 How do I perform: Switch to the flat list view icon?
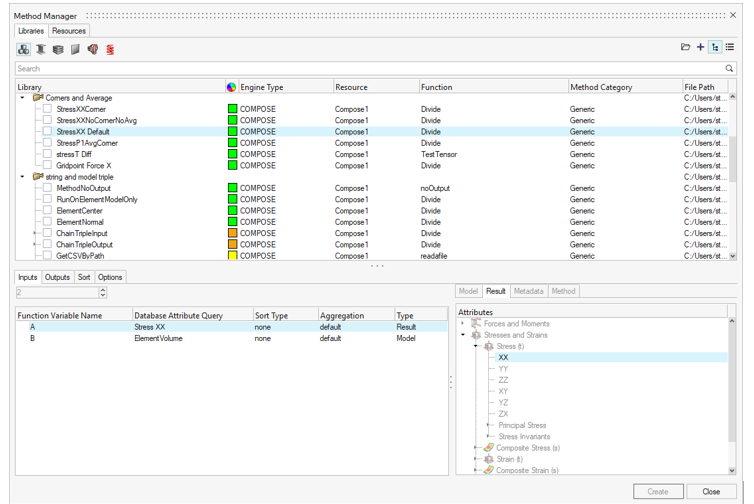click(730, 47)
